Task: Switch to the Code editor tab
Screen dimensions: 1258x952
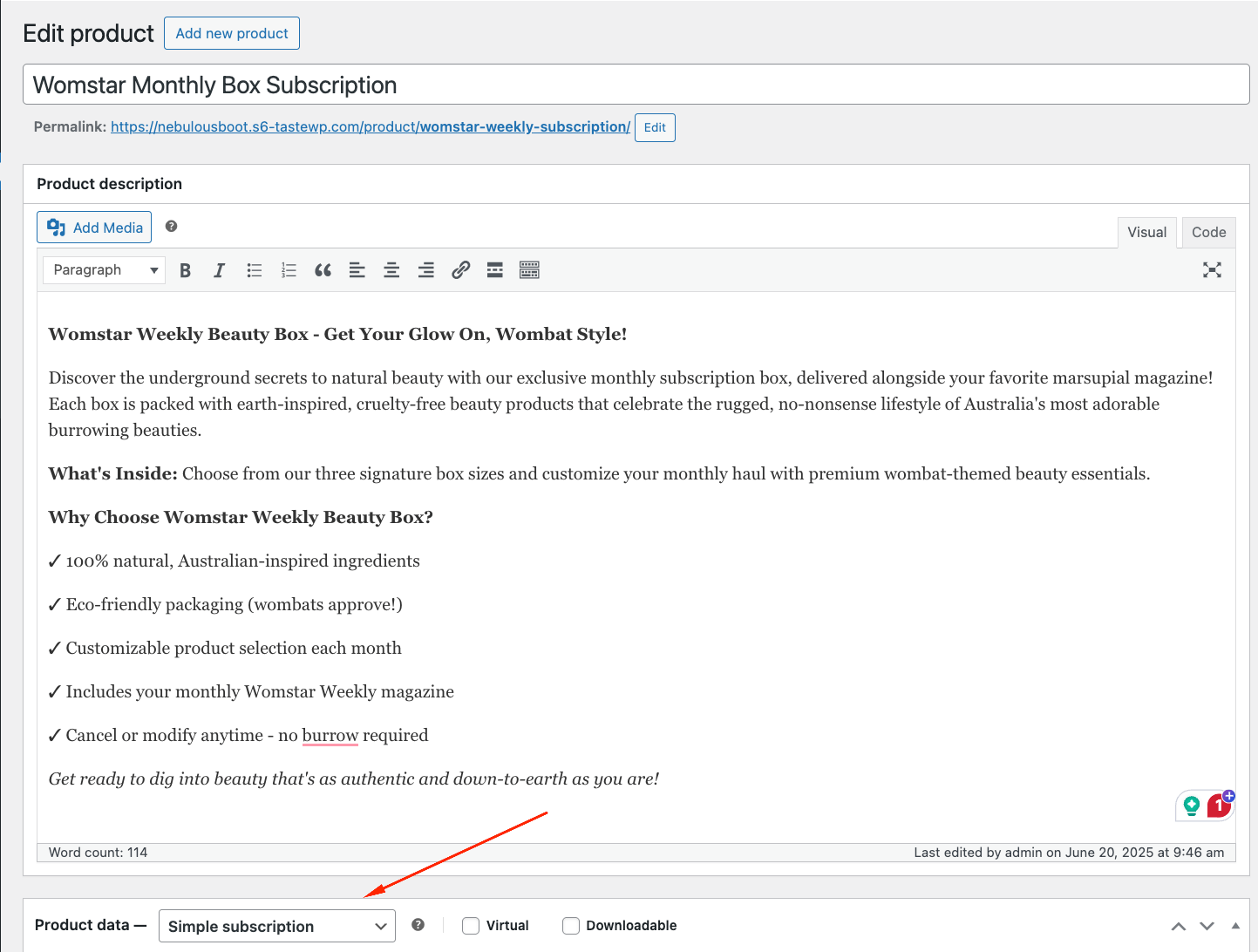Action: point(1208,233)
